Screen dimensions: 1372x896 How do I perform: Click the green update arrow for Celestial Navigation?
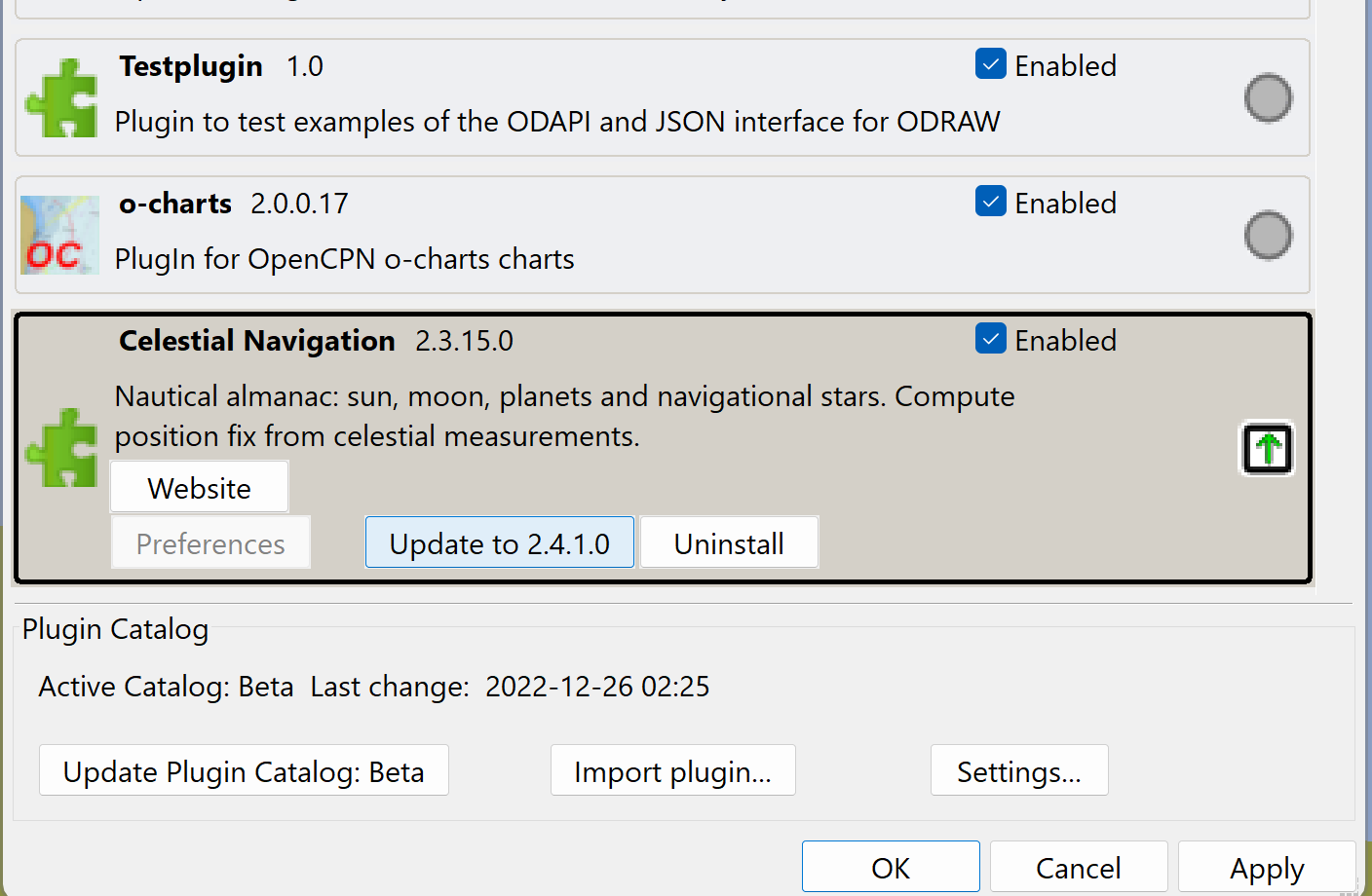[x=1266, y=448]
